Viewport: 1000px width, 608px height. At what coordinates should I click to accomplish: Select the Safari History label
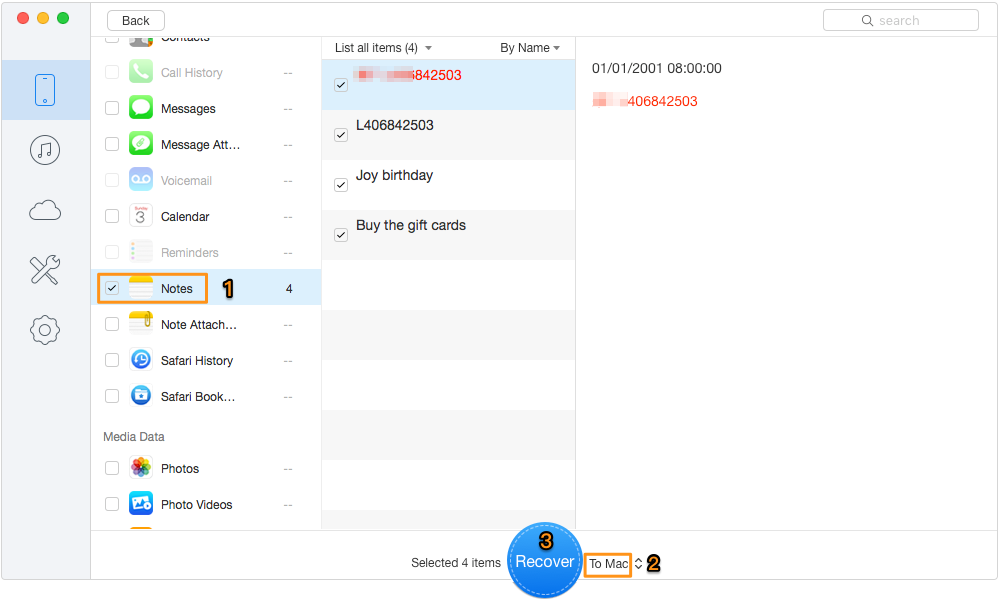(x=197, y=360)
